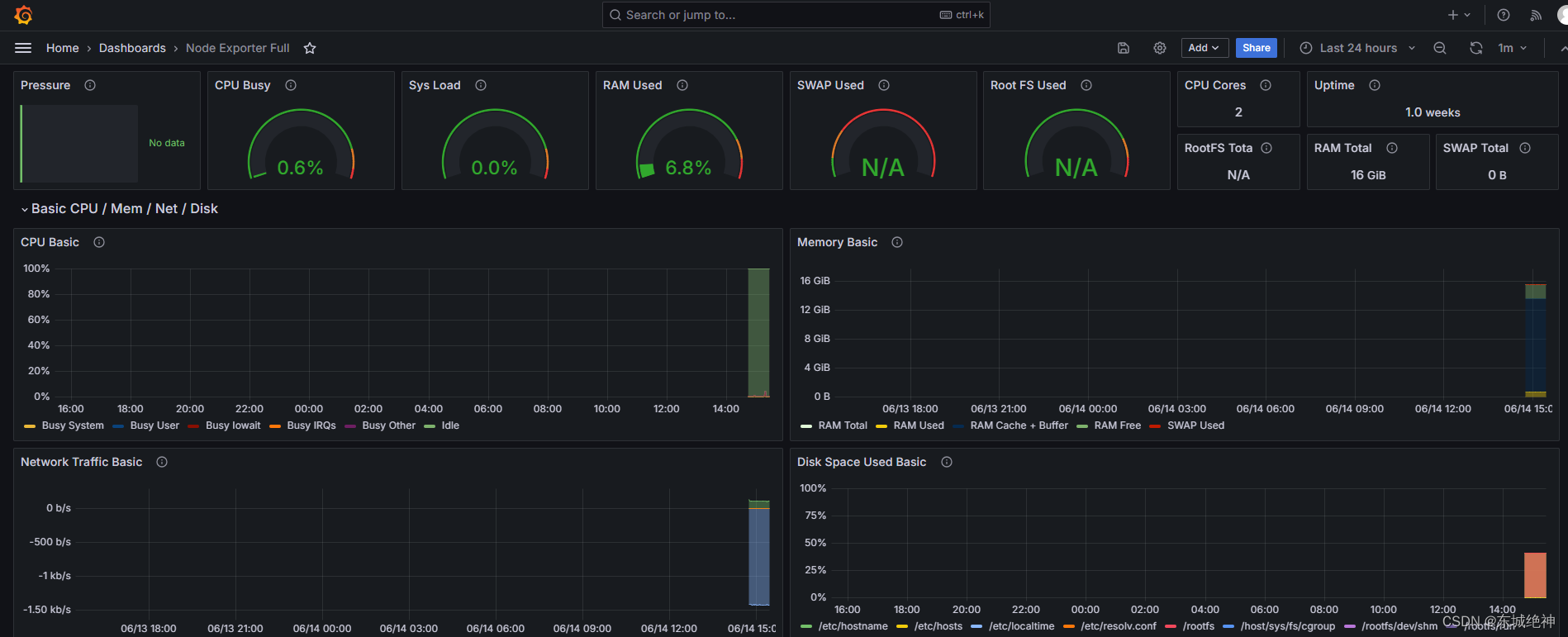1568x637 pixels.
Task: Open the Add dropdown
Action: pos(1205,48)
